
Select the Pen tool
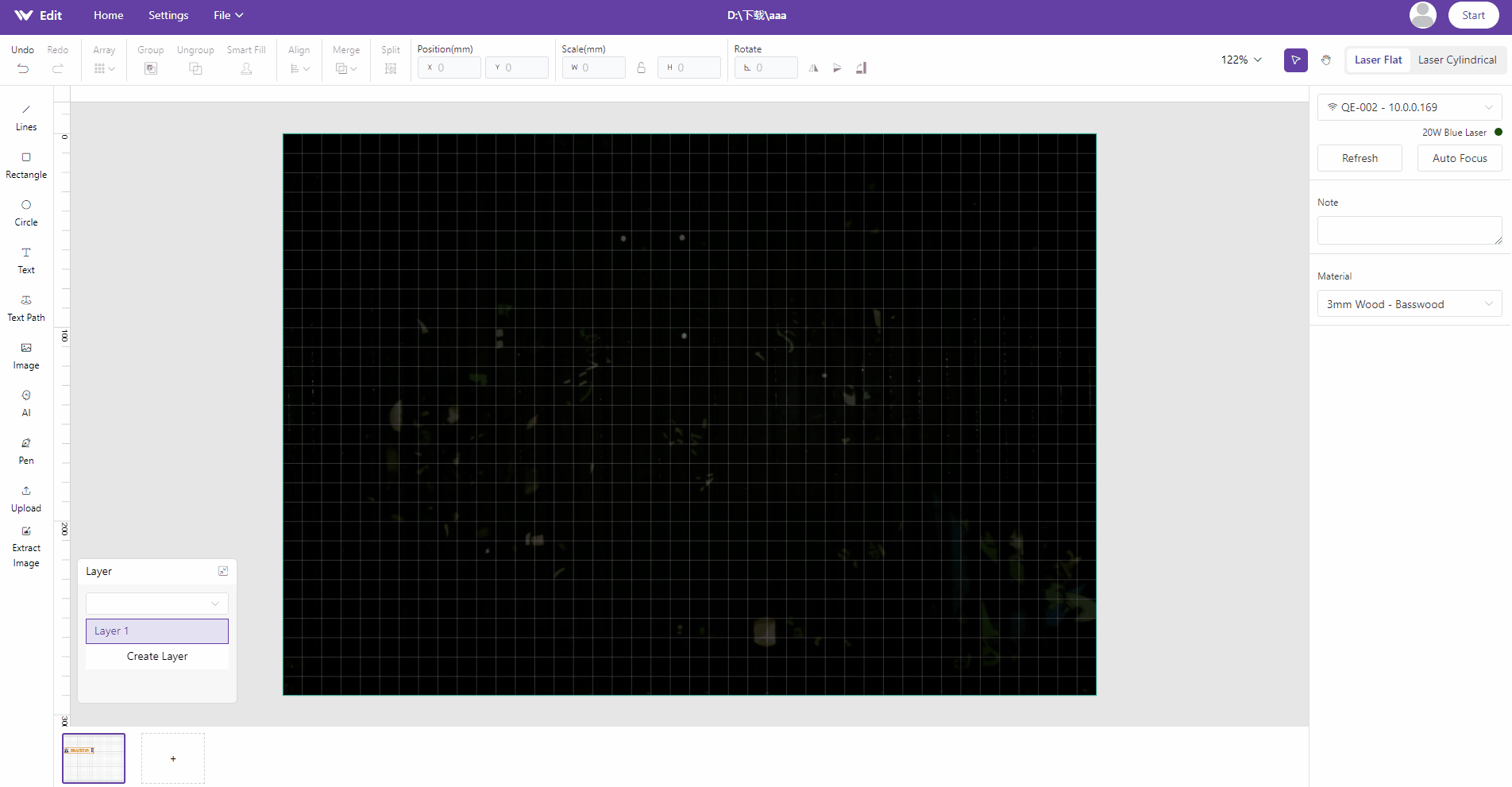coord(26,451)
